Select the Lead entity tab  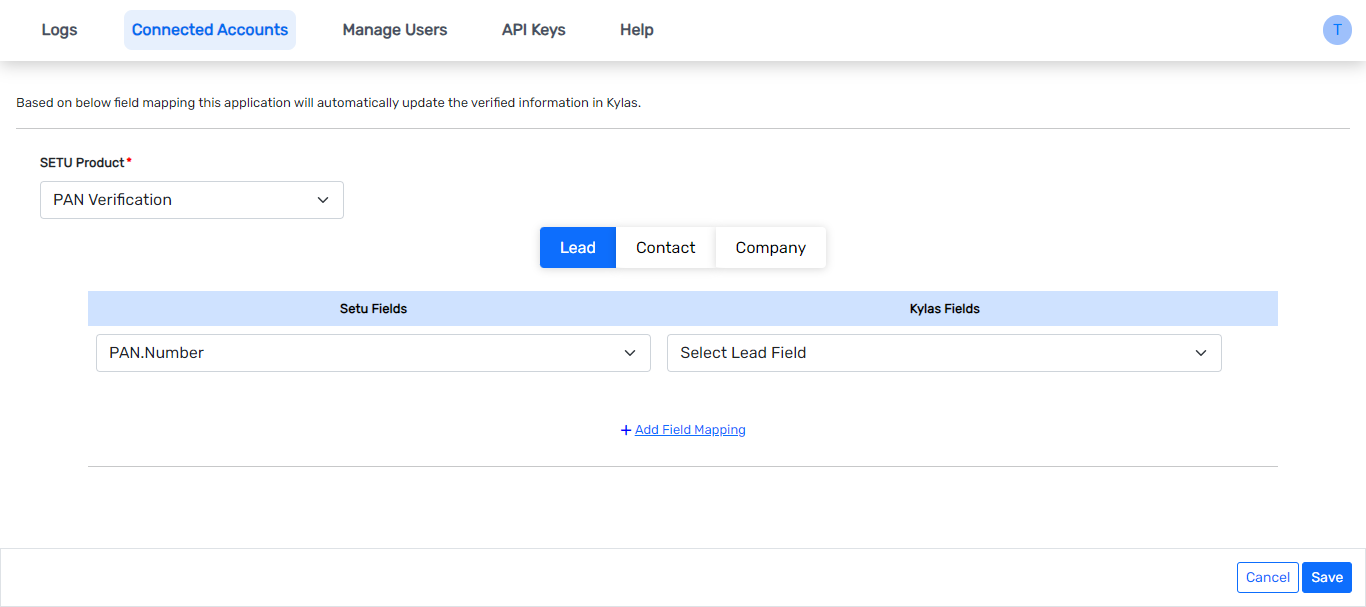pos(578,248)
